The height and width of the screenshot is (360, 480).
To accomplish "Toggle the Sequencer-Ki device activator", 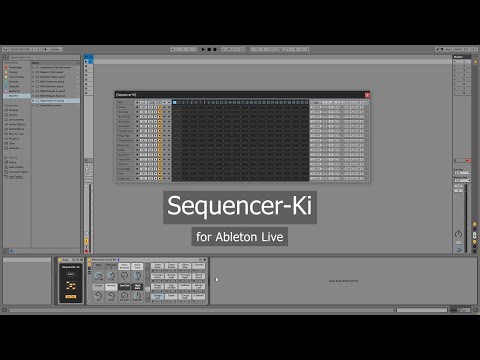I will click(x=60, y=260).
